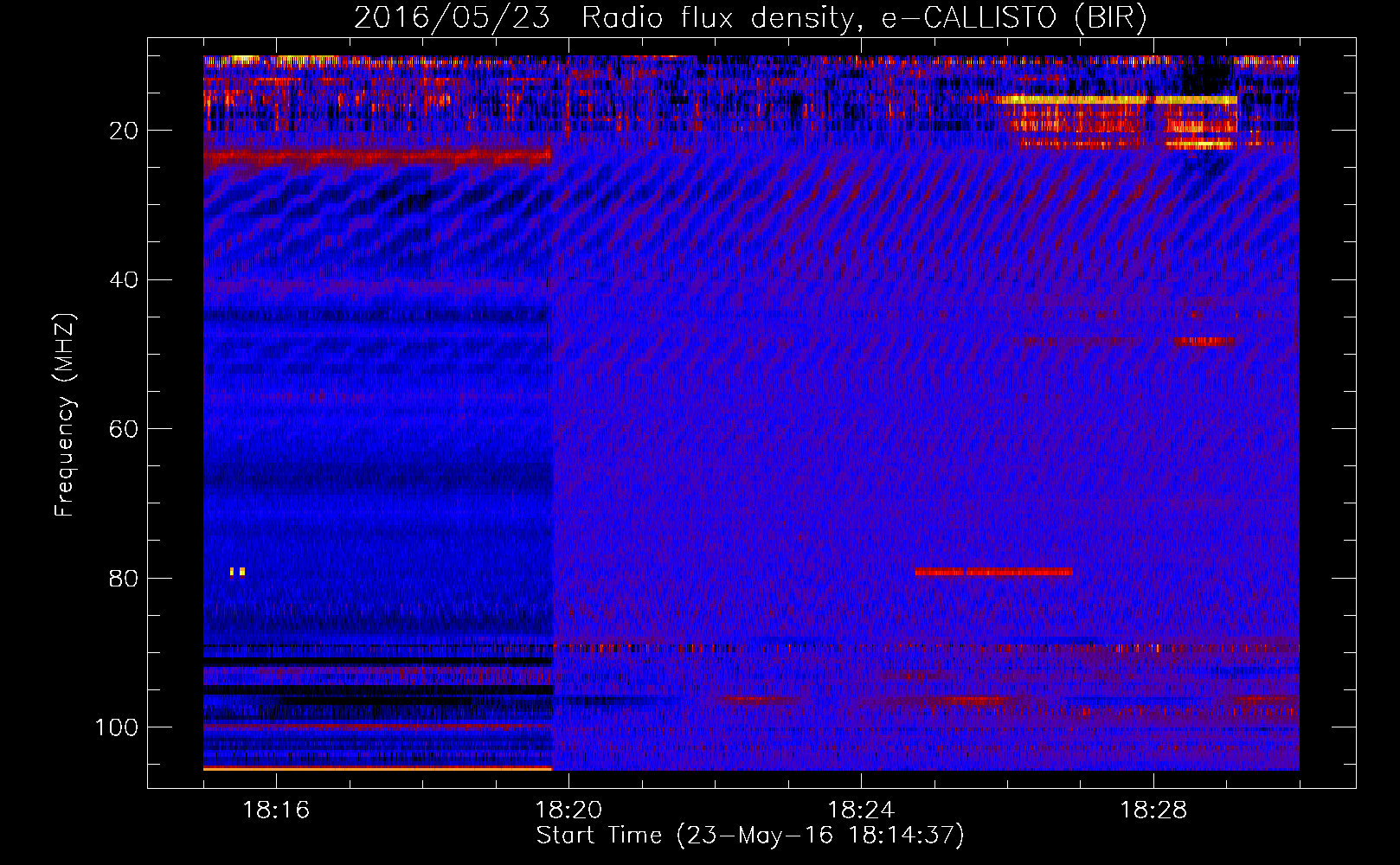Click the two small yellow marks near 80 MHz
1400x865 pixels.
coord(237,571)
